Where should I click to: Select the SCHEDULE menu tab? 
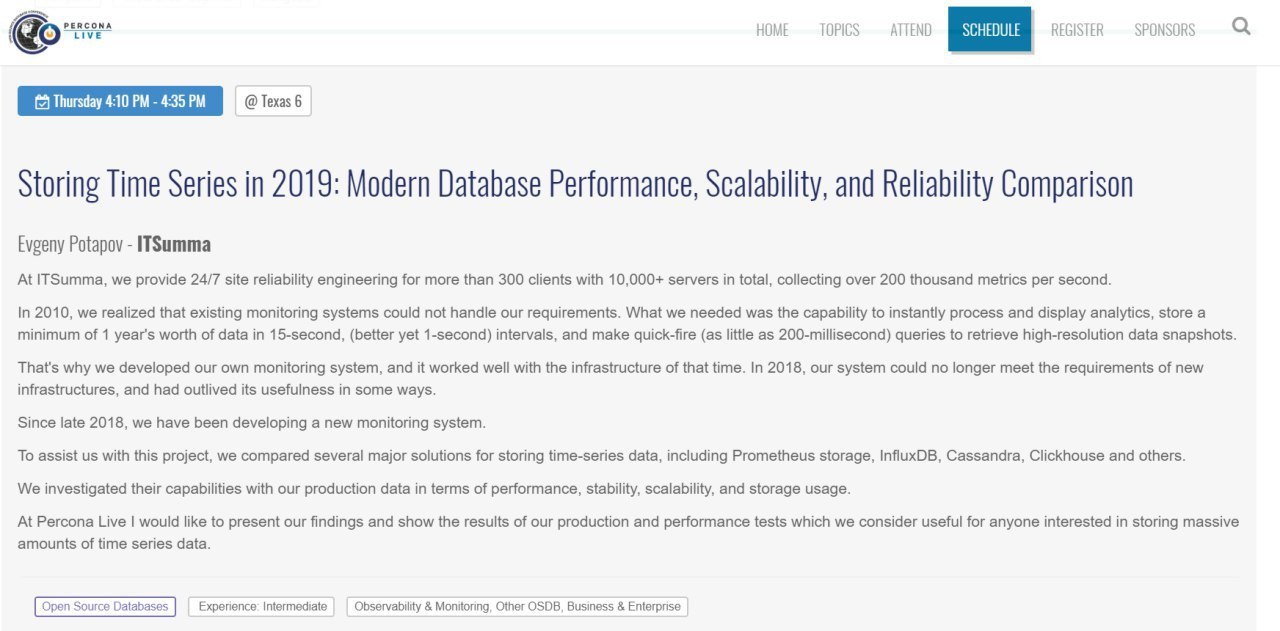tap(991, 29)
